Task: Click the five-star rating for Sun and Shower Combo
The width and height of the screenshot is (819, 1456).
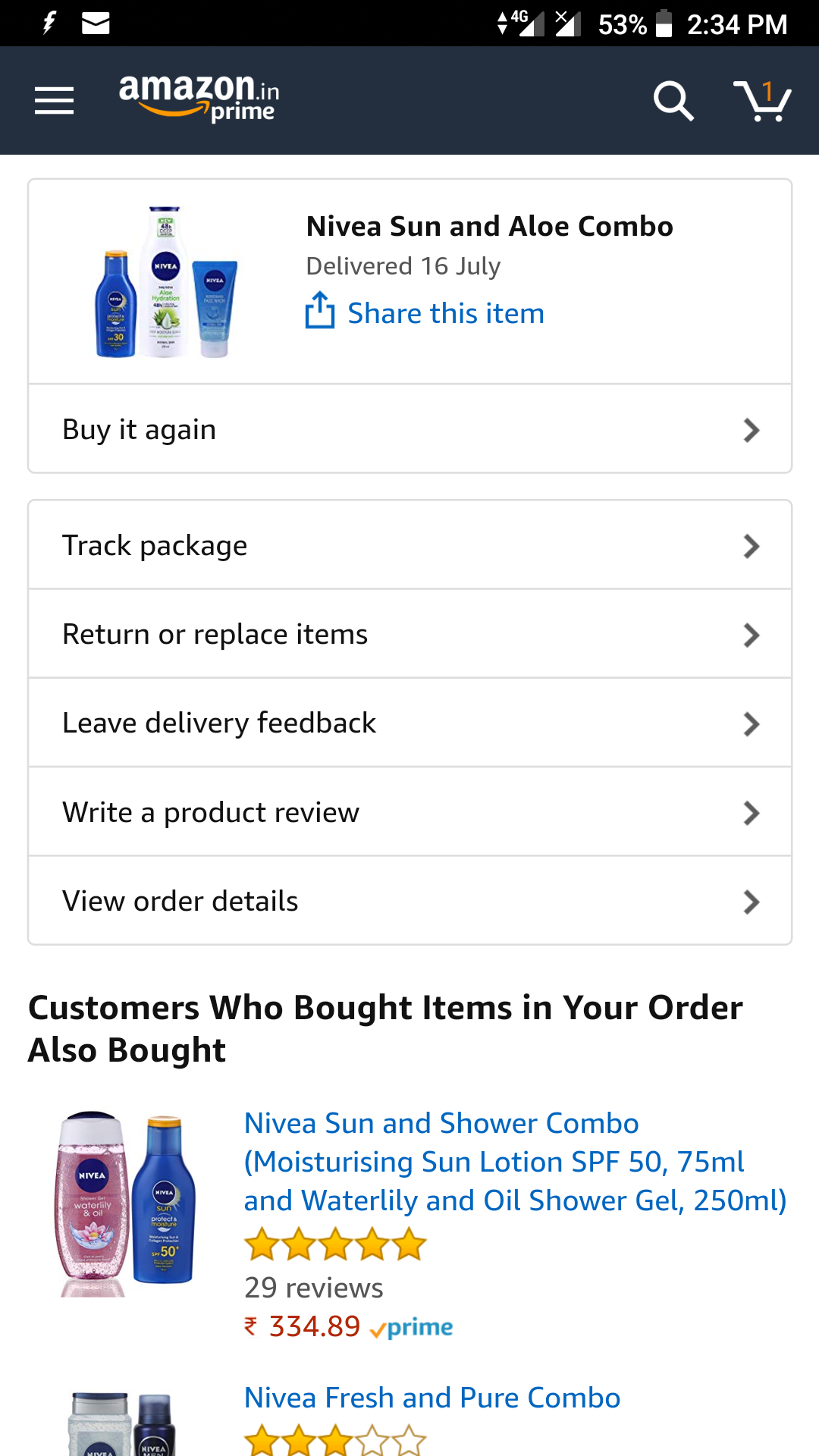Action: [335, 1245]
